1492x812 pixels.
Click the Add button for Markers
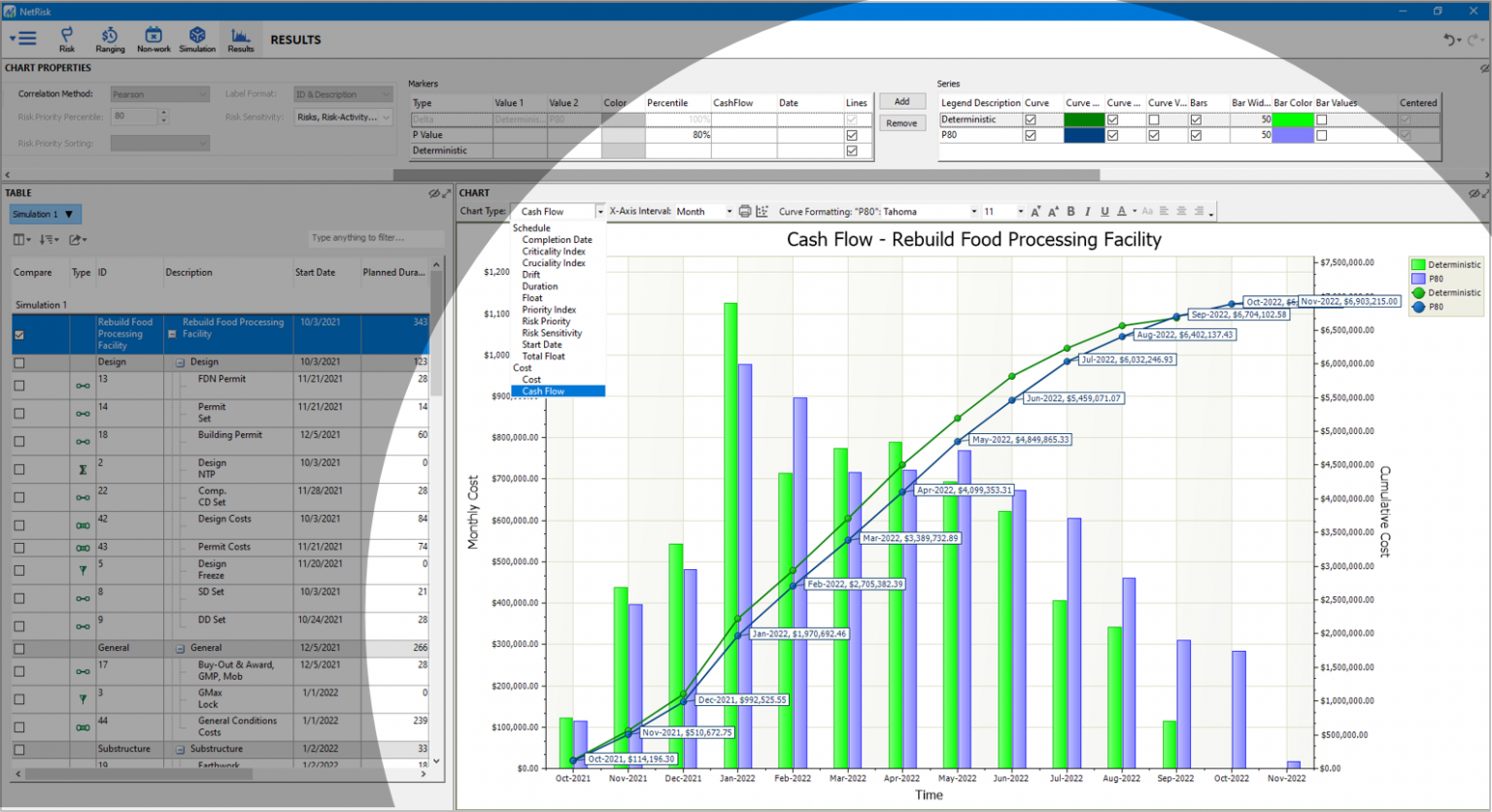click(901, 100)
